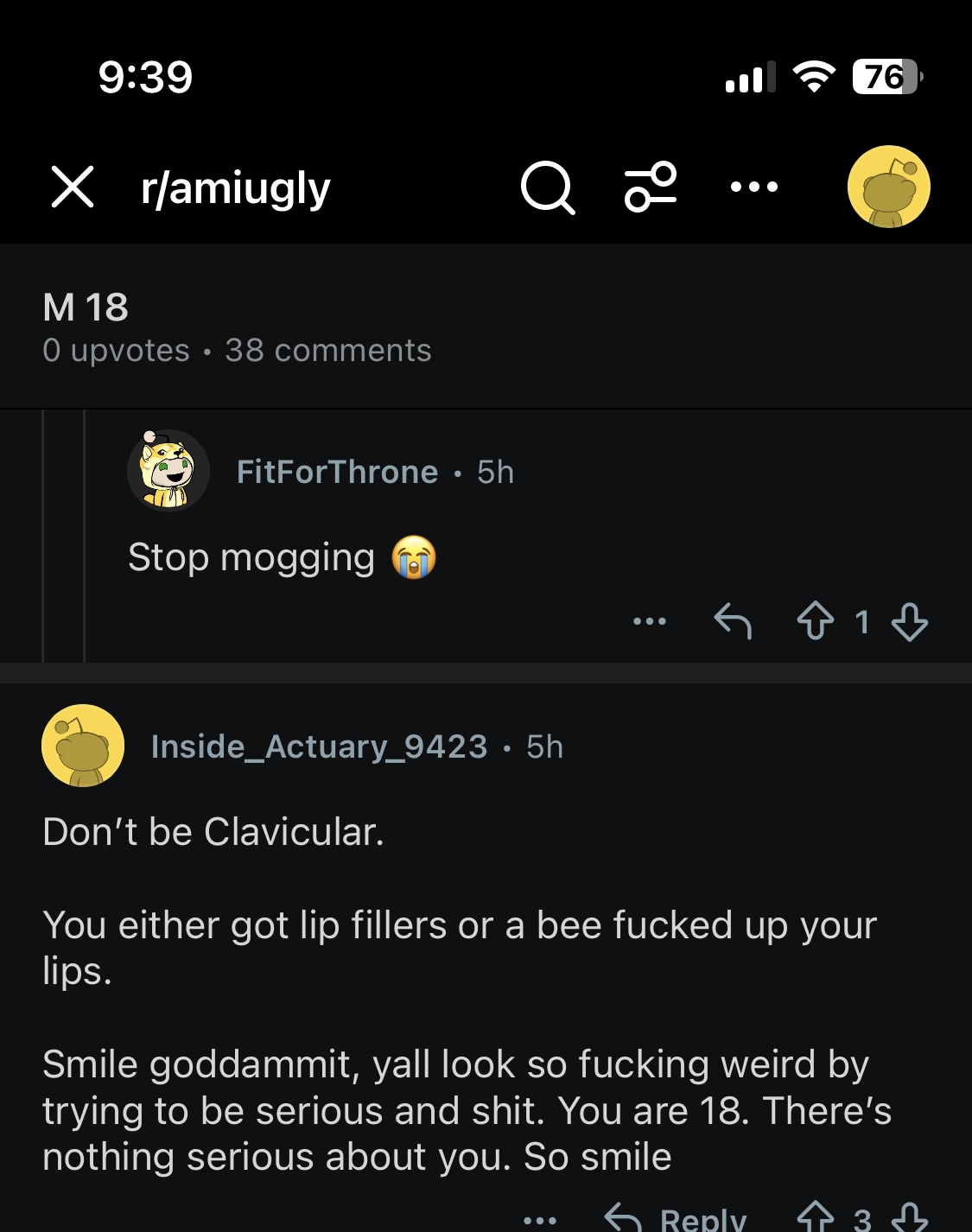Open FitForThrone's user profile link
The width and height of the screenshot is (972, 1232).
pyautogui.click(x=337, y=472)
